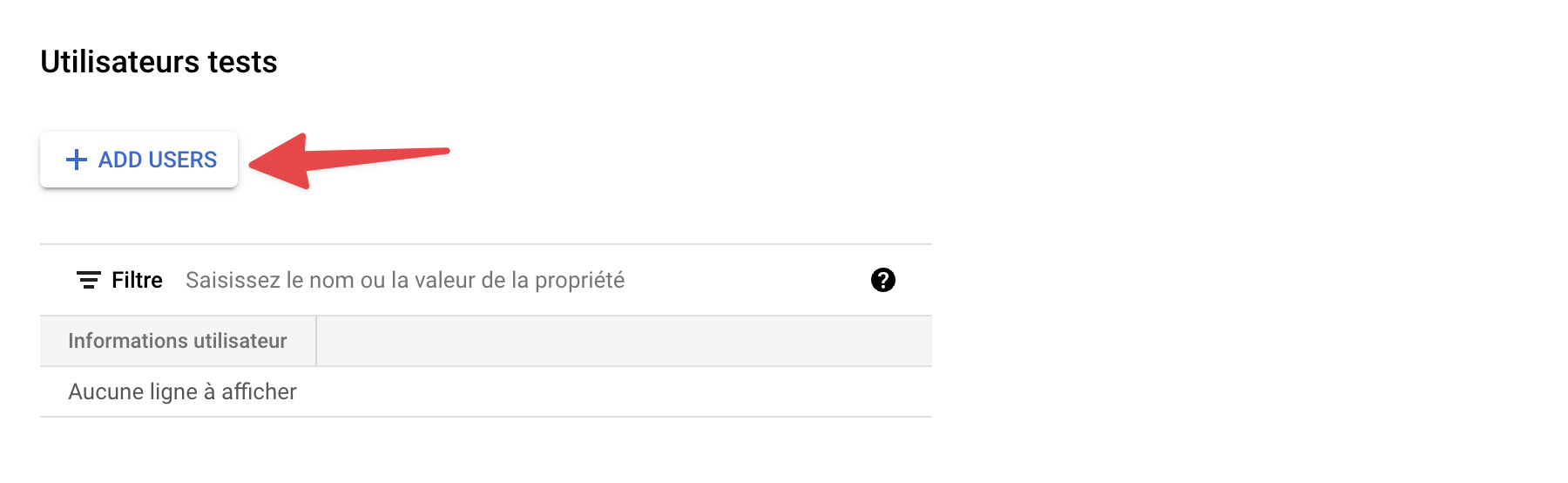Click the Filtre three-line filter icon
Screen dimensions: 1568x483
click(88, 280)
